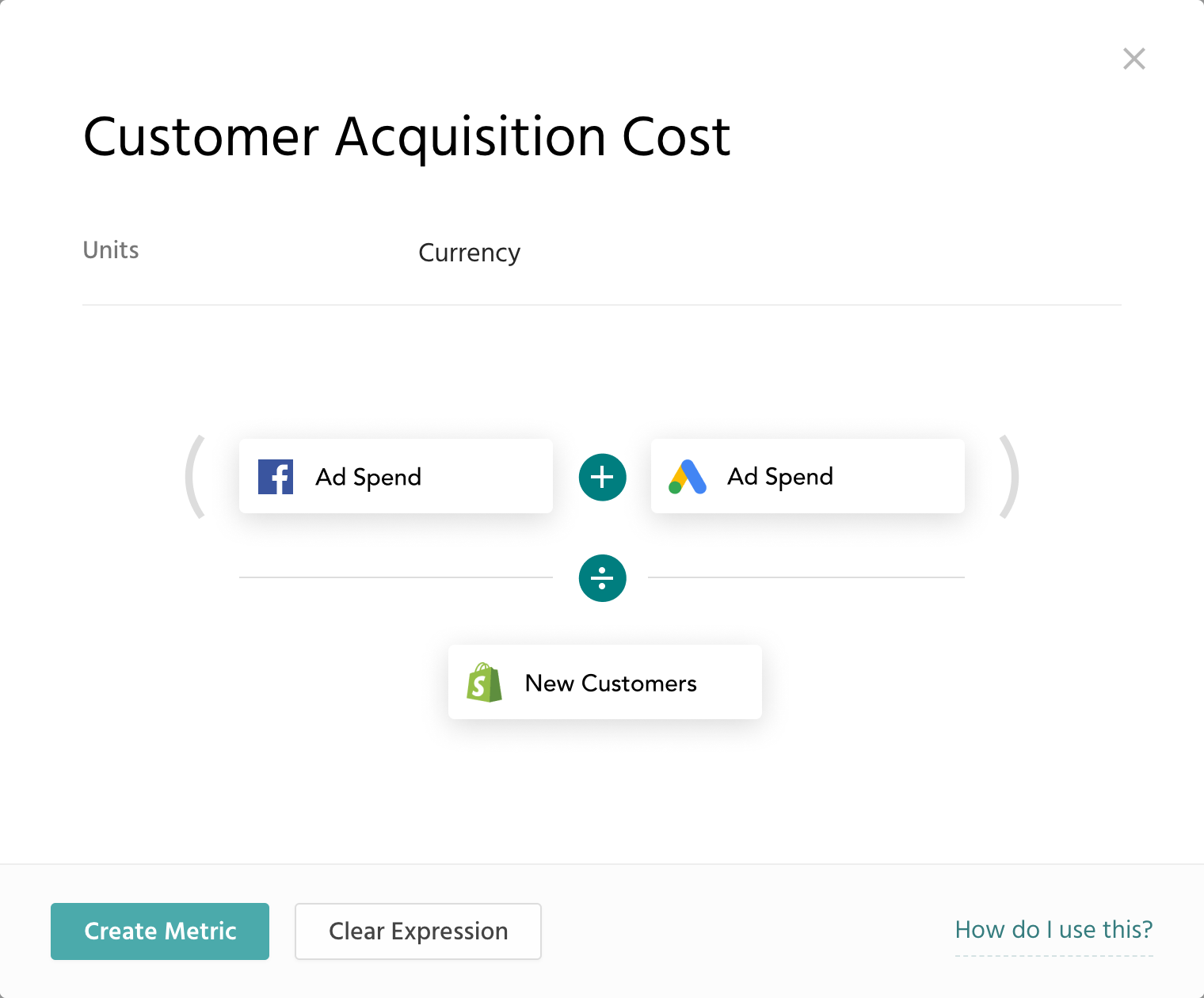The width and height of the screenshot is (1204, 998).
Task: Click the Units label
Action: [x=111, y=250]
